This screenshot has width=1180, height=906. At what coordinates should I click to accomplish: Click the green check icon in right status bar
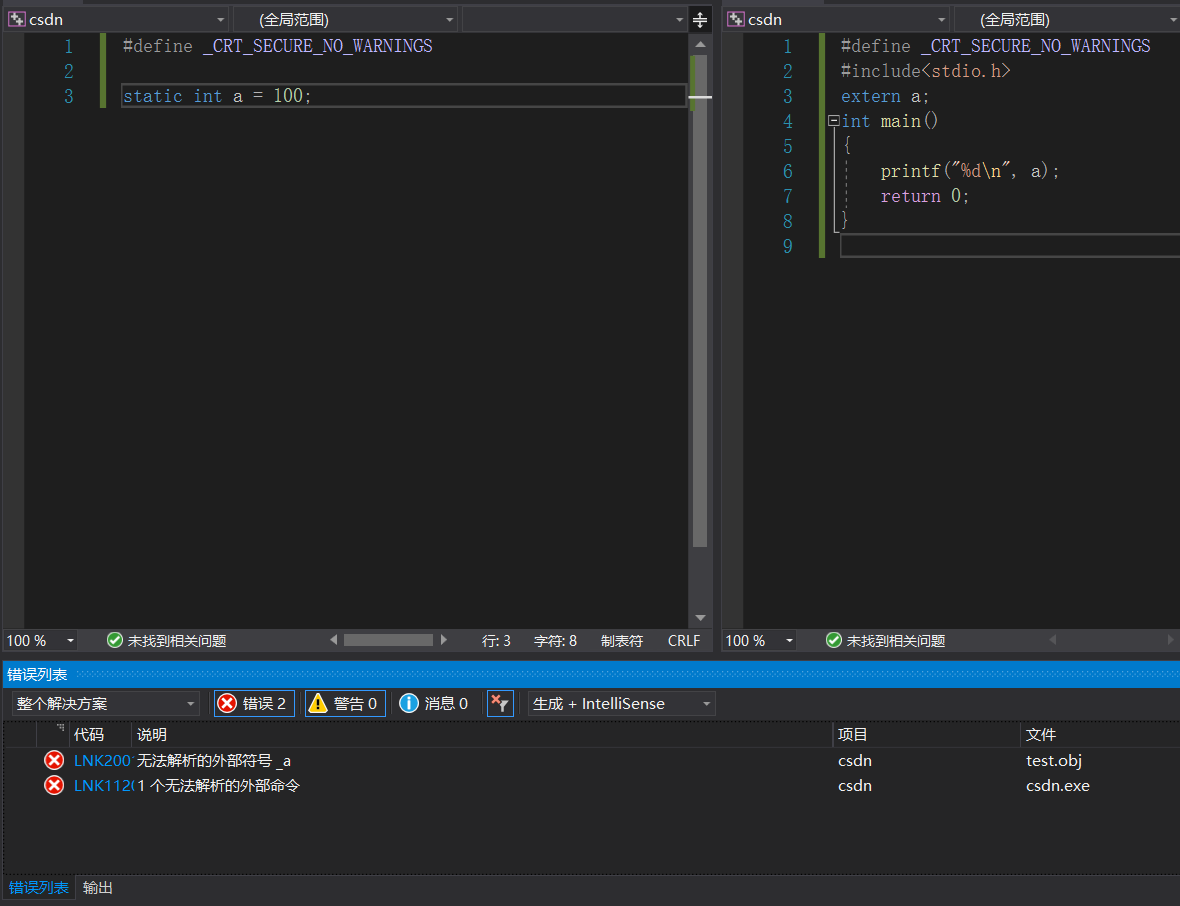(834, 640)
